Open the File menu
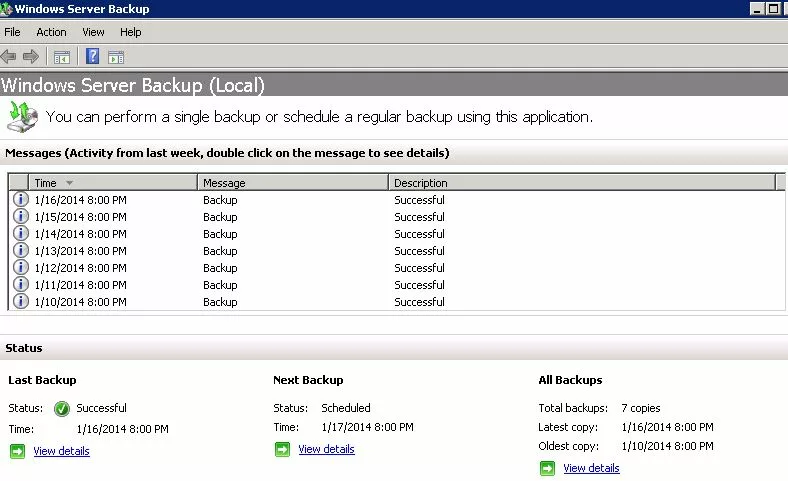The width and height of the screenshot is (788, 481). coord(13,32)
